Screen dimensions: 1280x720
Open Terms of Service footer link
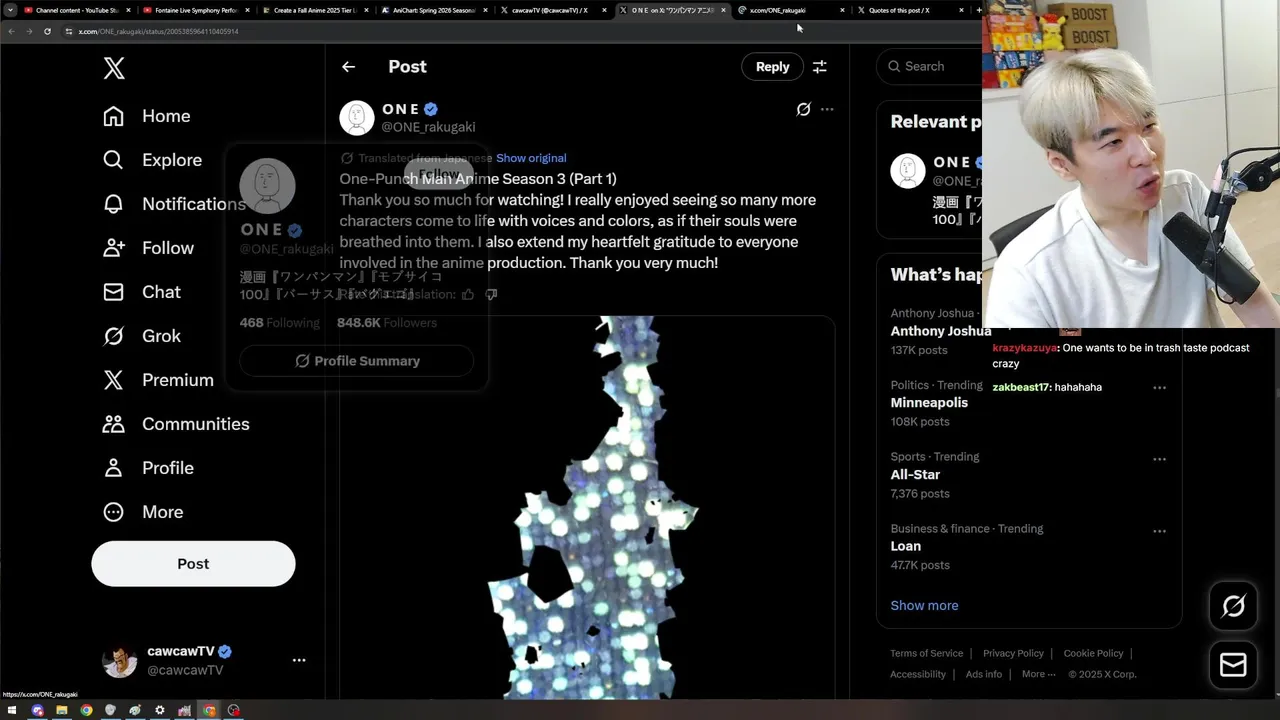click(927, 653)
